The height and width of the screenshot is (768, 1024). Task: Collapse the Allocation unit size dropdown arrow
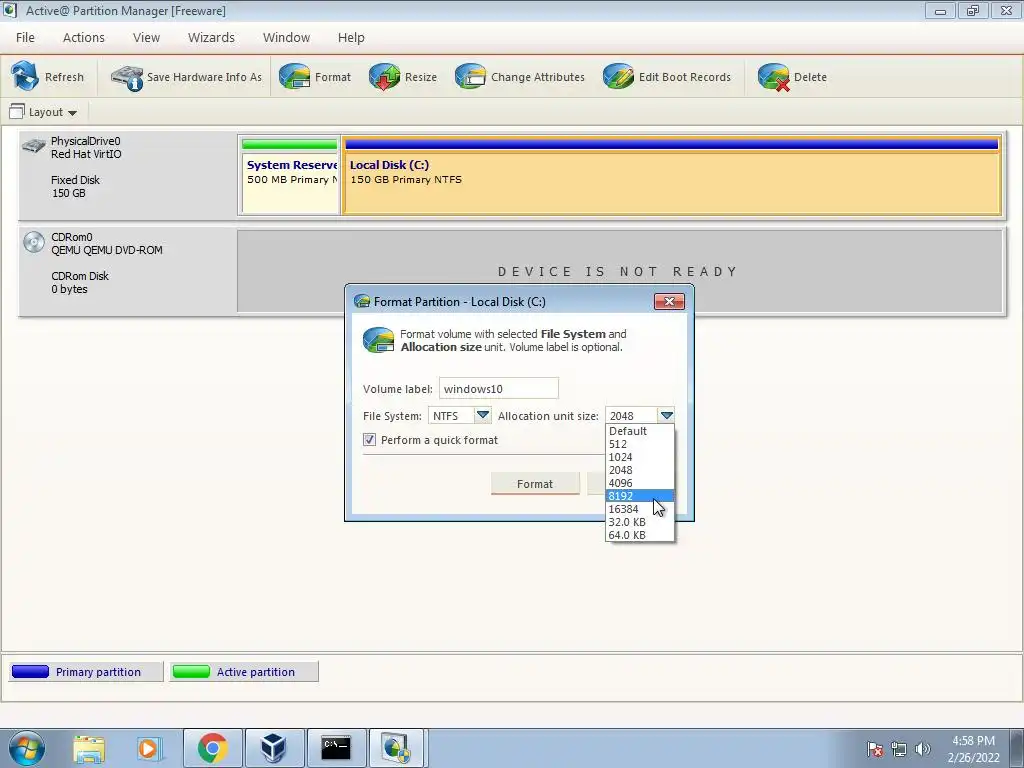pos(666,415)
